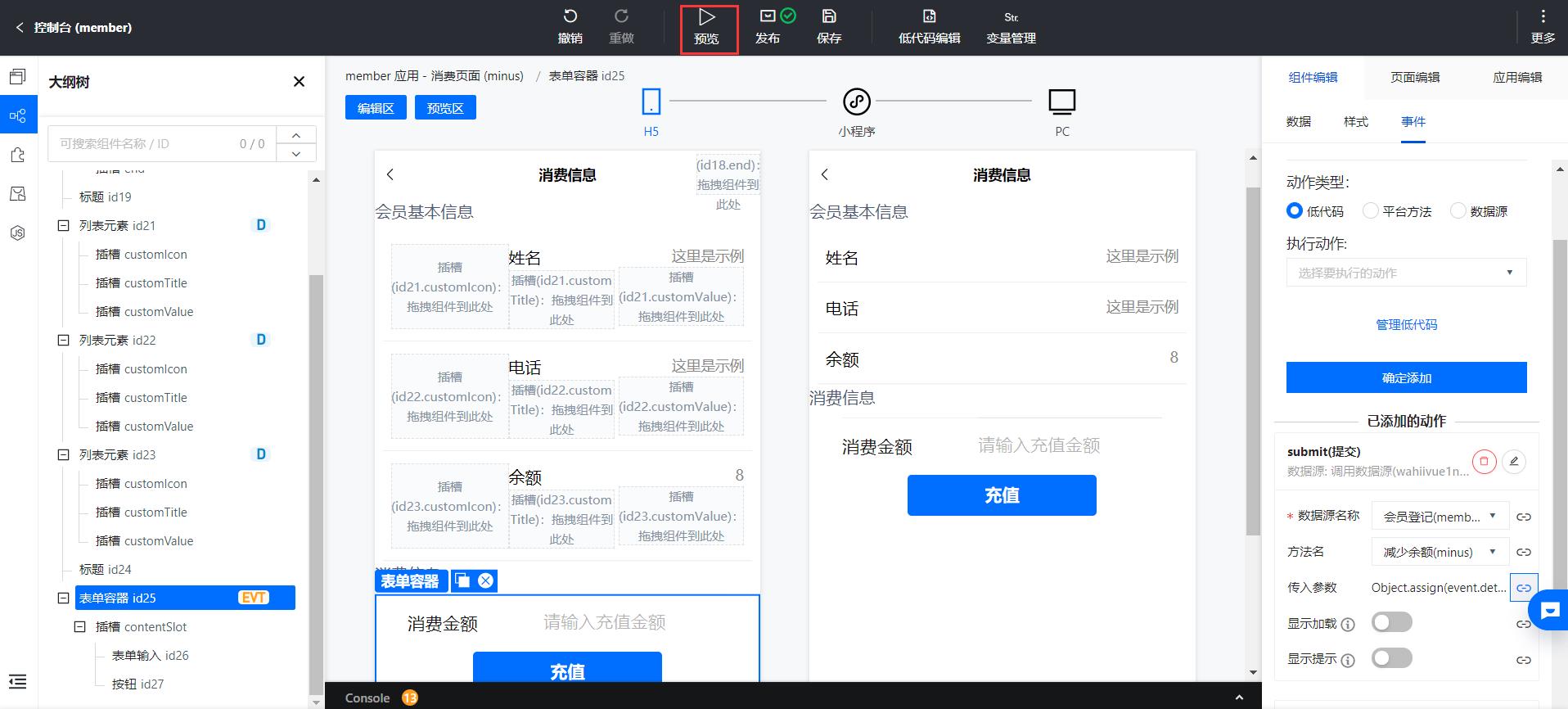Open the materials box icon in sidebar

click(18, 194)
